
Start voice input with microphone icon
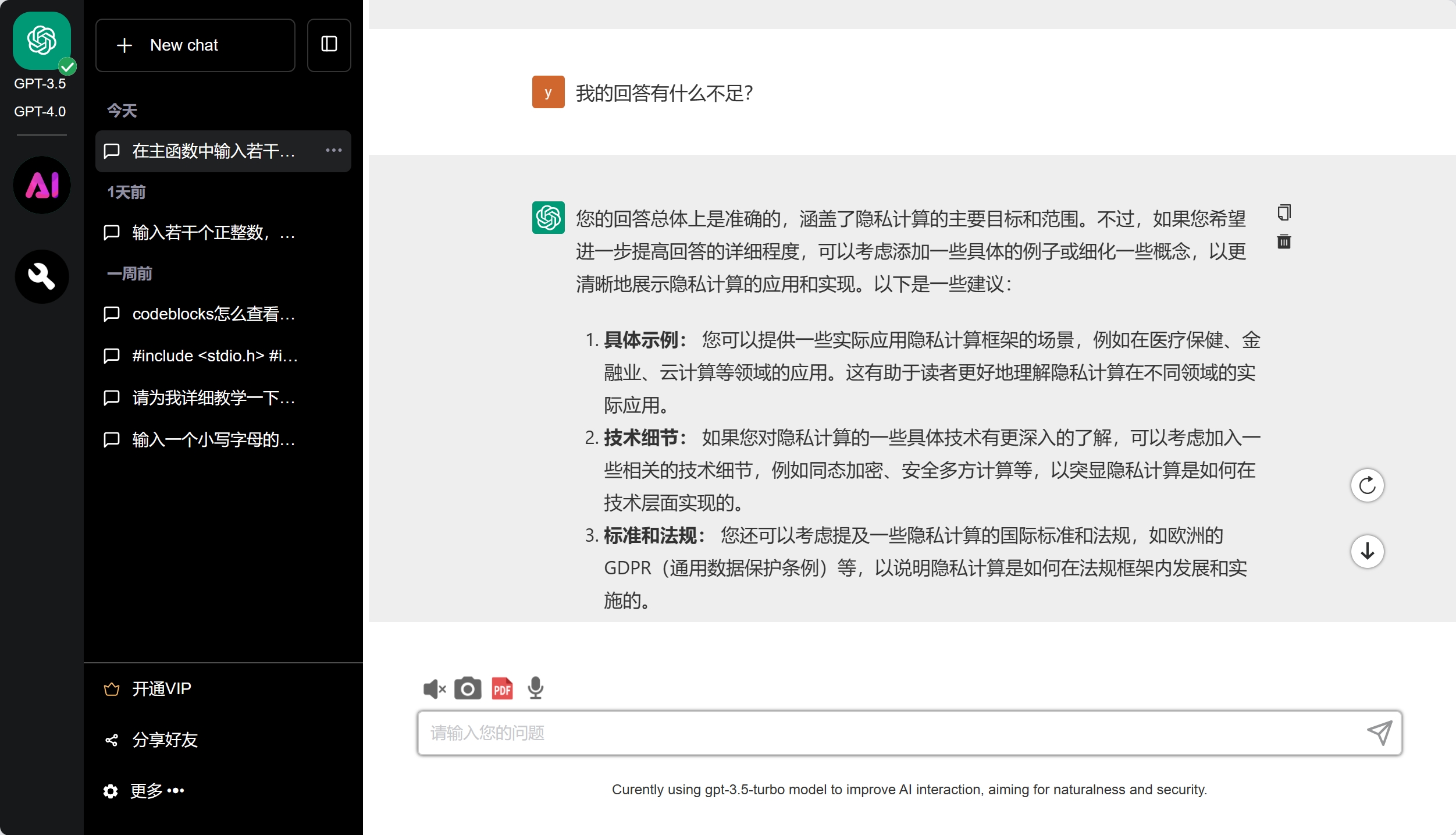pyautogui.click(x=535, y=689)
